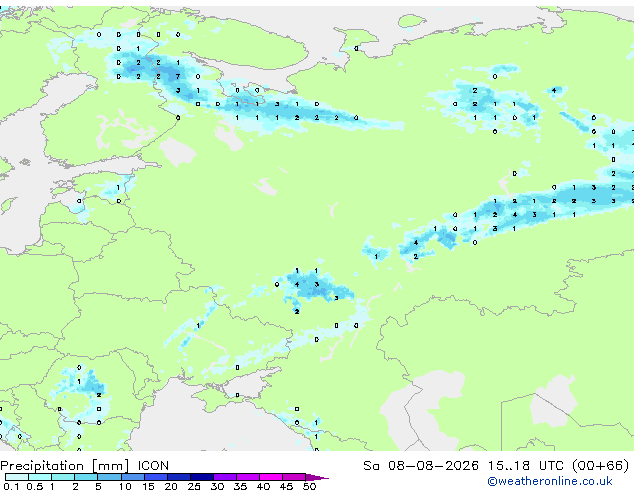Click the precipitation value '7' on the map
This screenshot has height=490, width=634.
pyautogui.click(x=178, y=76)
